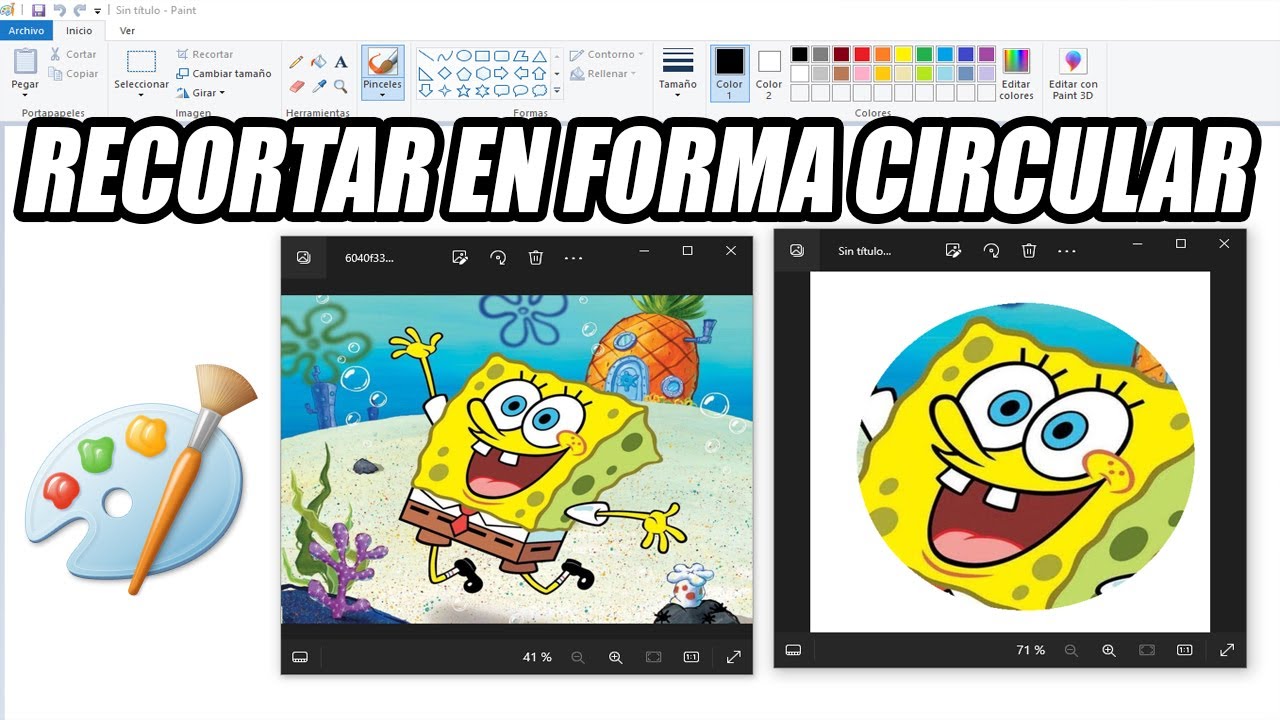Open more options (…) in 6040f33 window
1280x720 pixels.
[573, 257]
